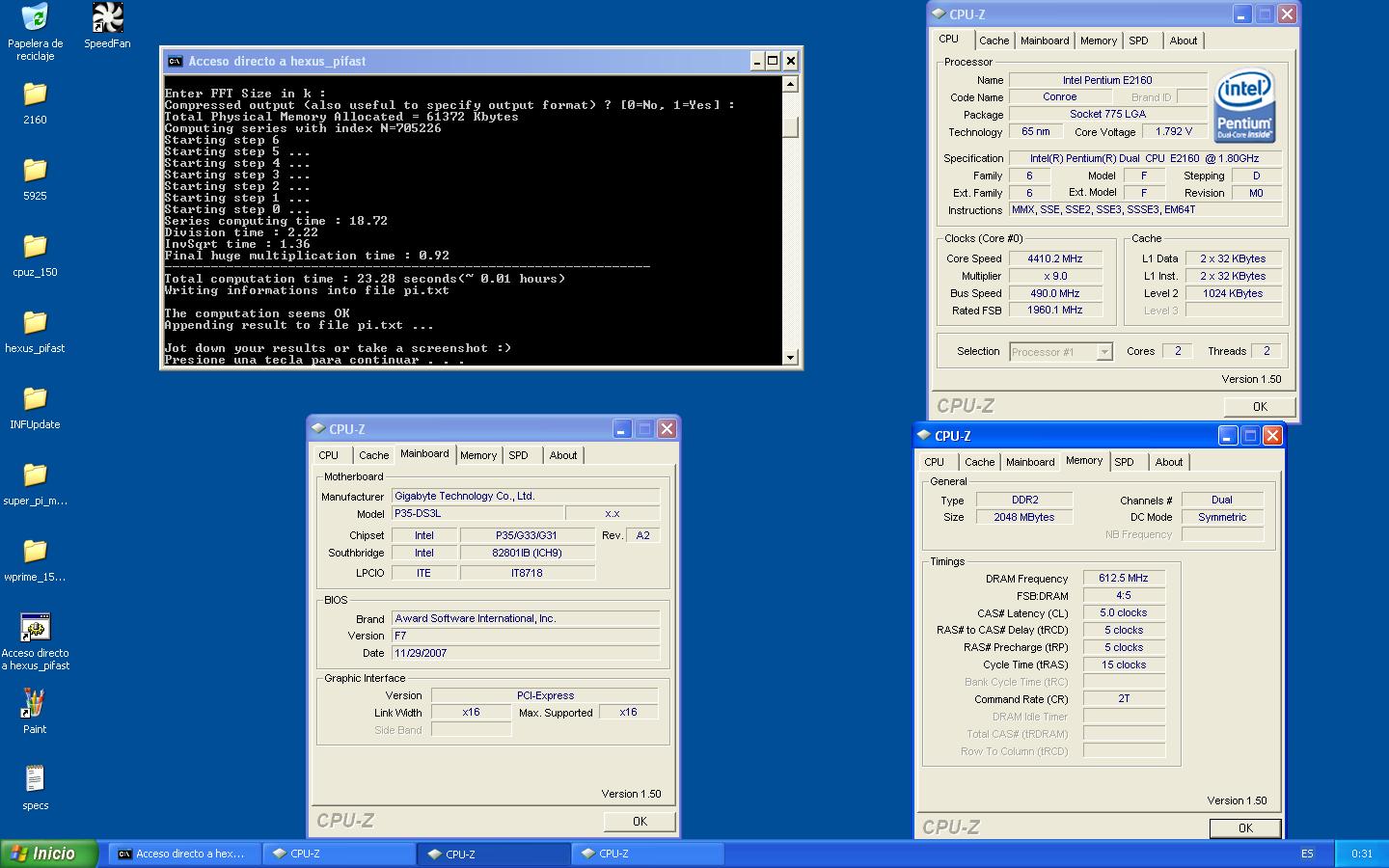Open Memory tab in CPU window
Image resolution: width=1389 pixels, height=868 pixels.
click(x=1099, y=41)
